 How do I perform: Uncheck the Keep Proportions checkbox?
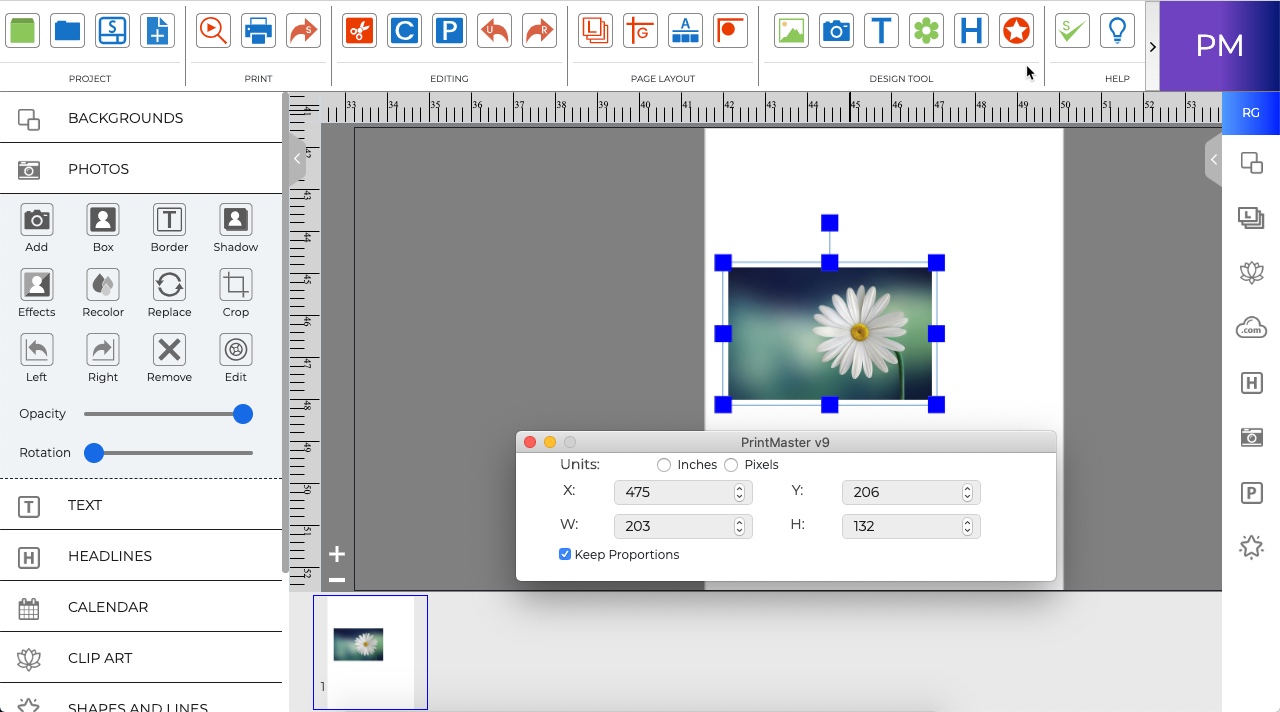[x=565, y=553]
